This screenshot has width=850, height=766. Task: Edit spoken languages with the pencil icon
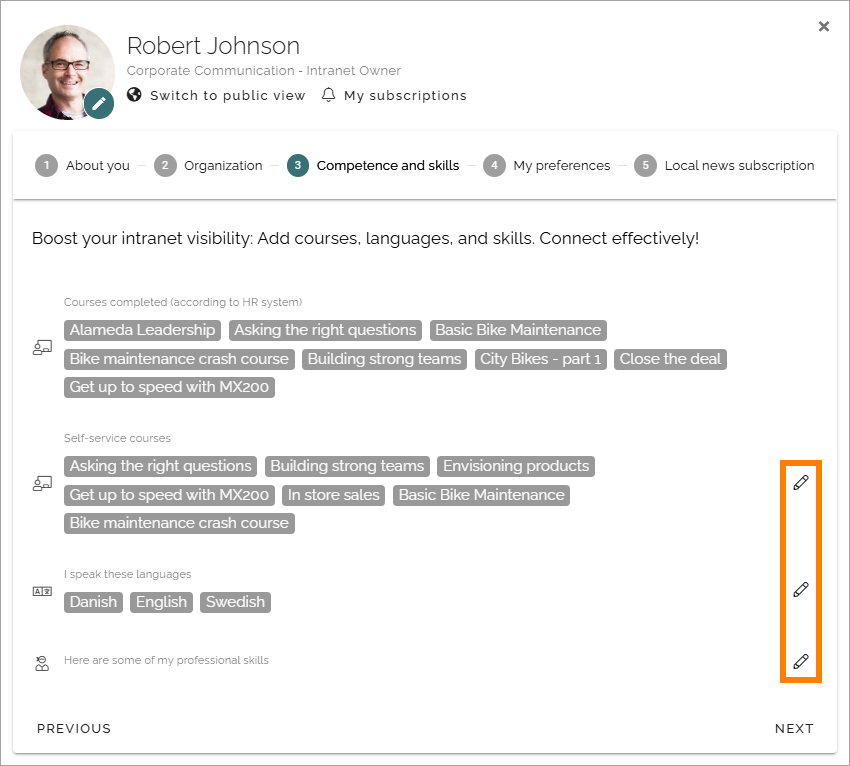(801, 589)
